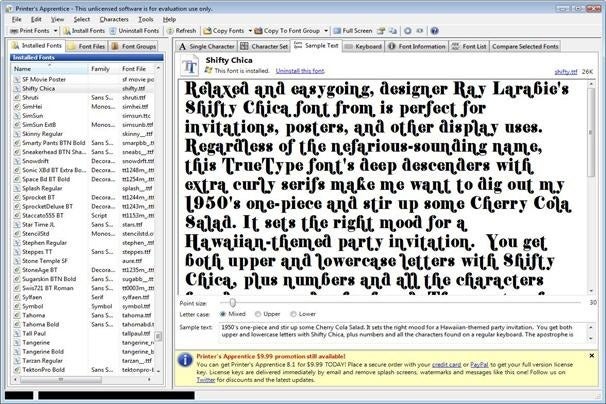606x404 pixels.
Task: Expand the Copy Fonts dropdown arrow
Action: [x=250, y=31]
